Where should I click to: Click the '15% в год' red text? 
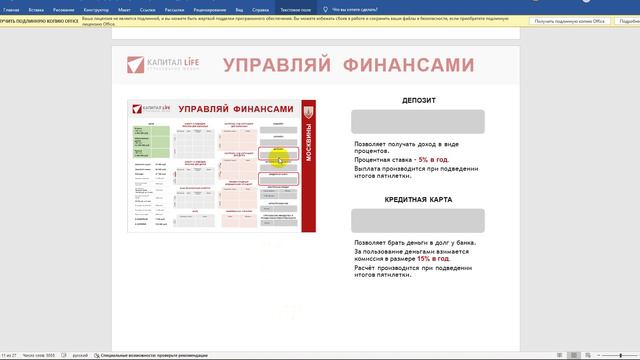433,259
